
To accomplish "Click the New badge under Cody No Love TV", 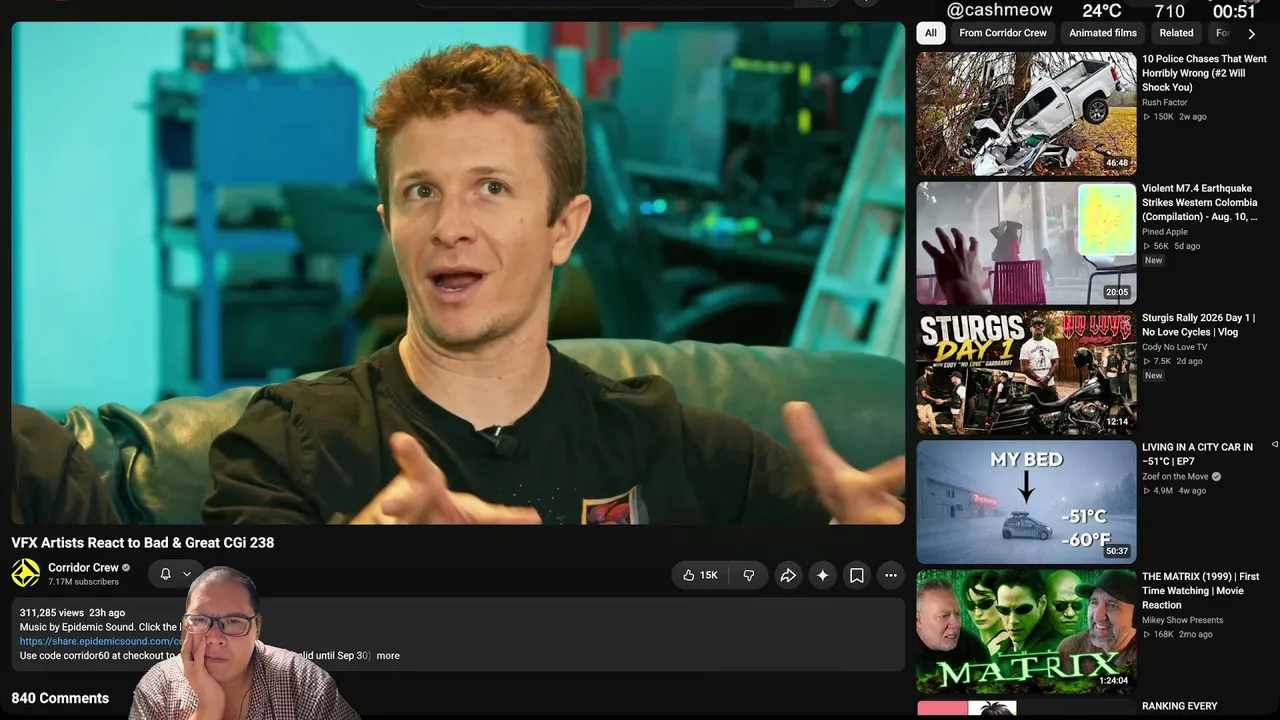I will pos(1154,376).
